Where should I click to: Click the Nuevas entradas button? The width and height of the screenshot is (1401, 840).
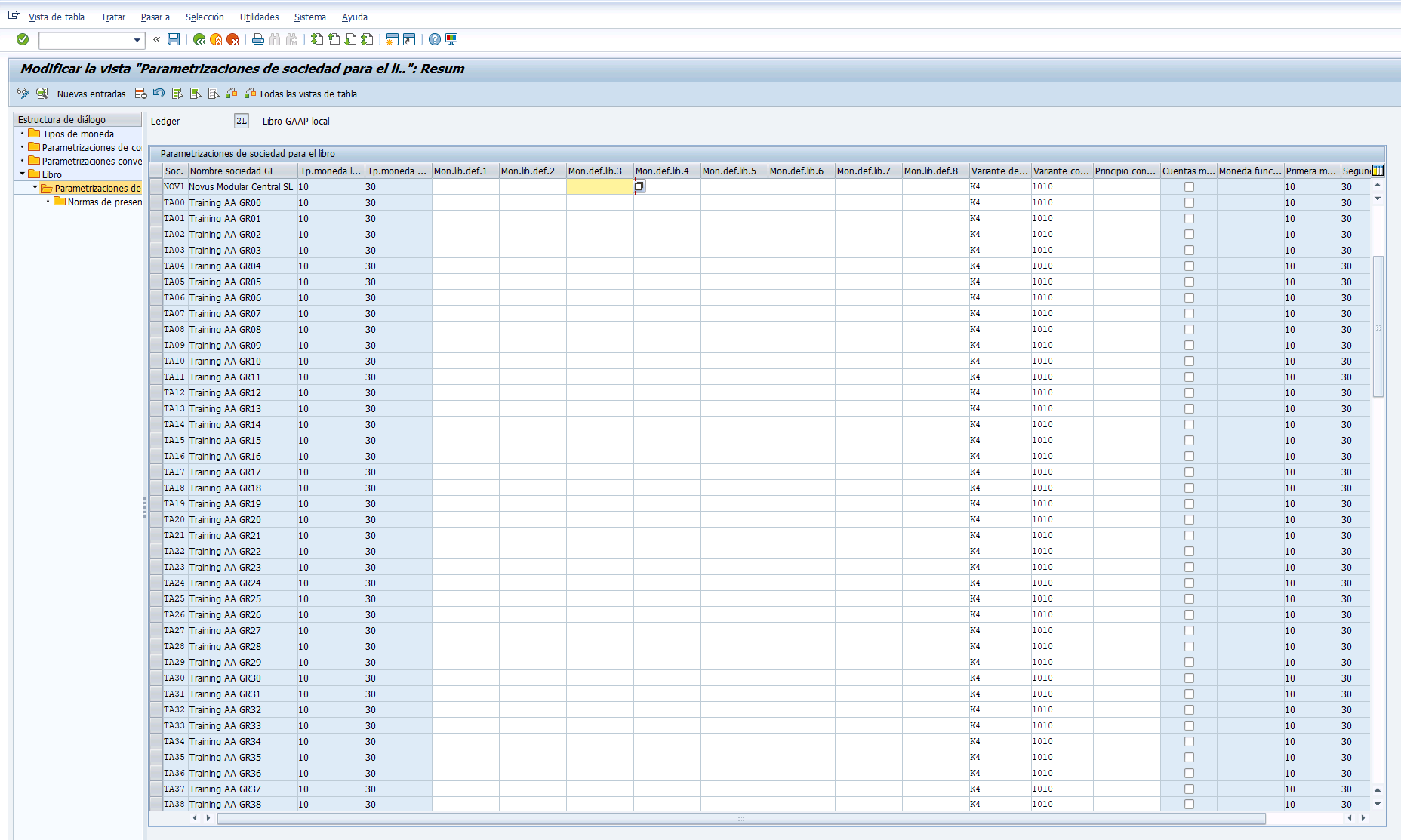(91, 94)
